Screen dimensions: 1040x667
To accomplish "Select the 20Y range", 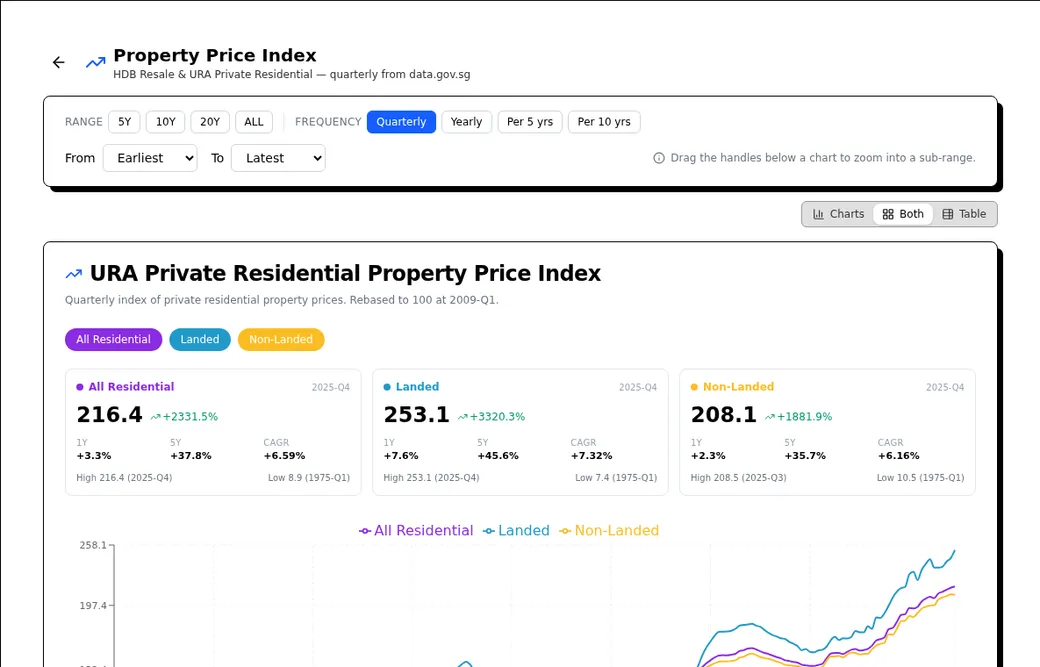I will click(x=210, y=122).
